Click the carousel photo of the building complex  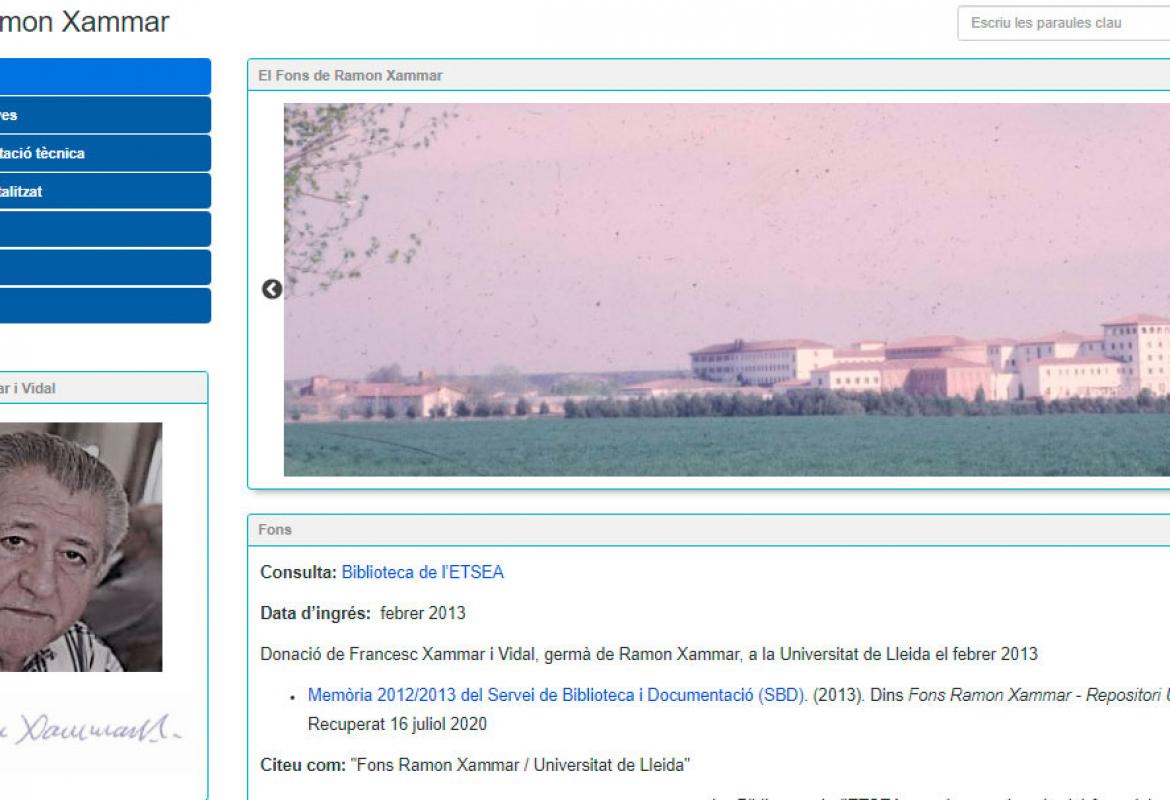pos(726,289)
